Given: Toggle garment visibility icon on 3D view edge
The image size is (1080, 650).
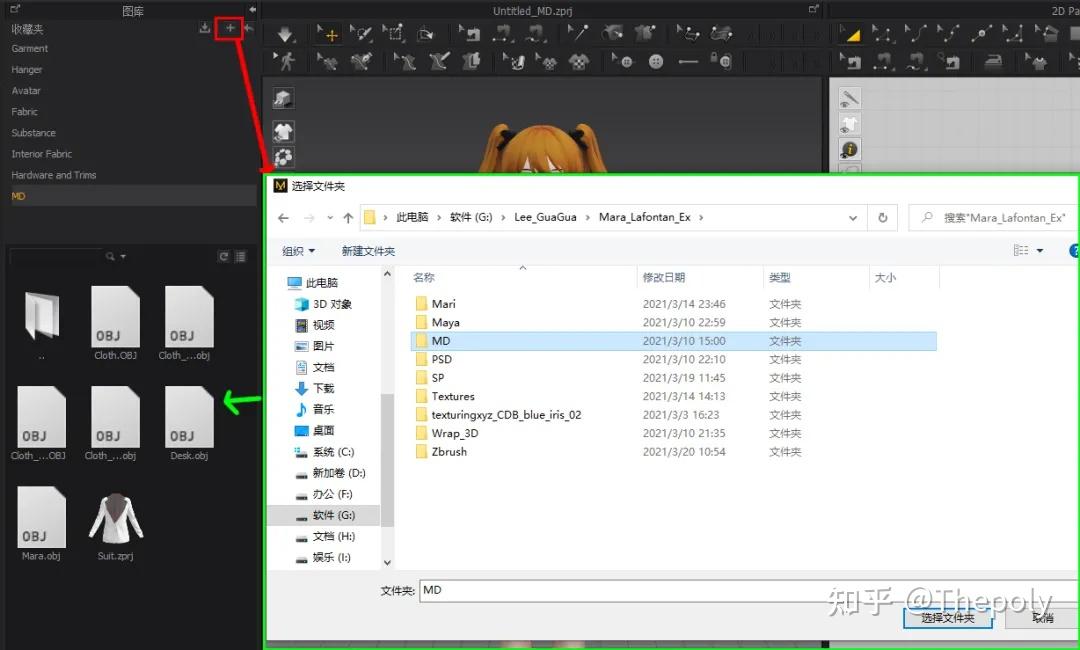Looking at the screenshot, I should [x=283, y=131].
